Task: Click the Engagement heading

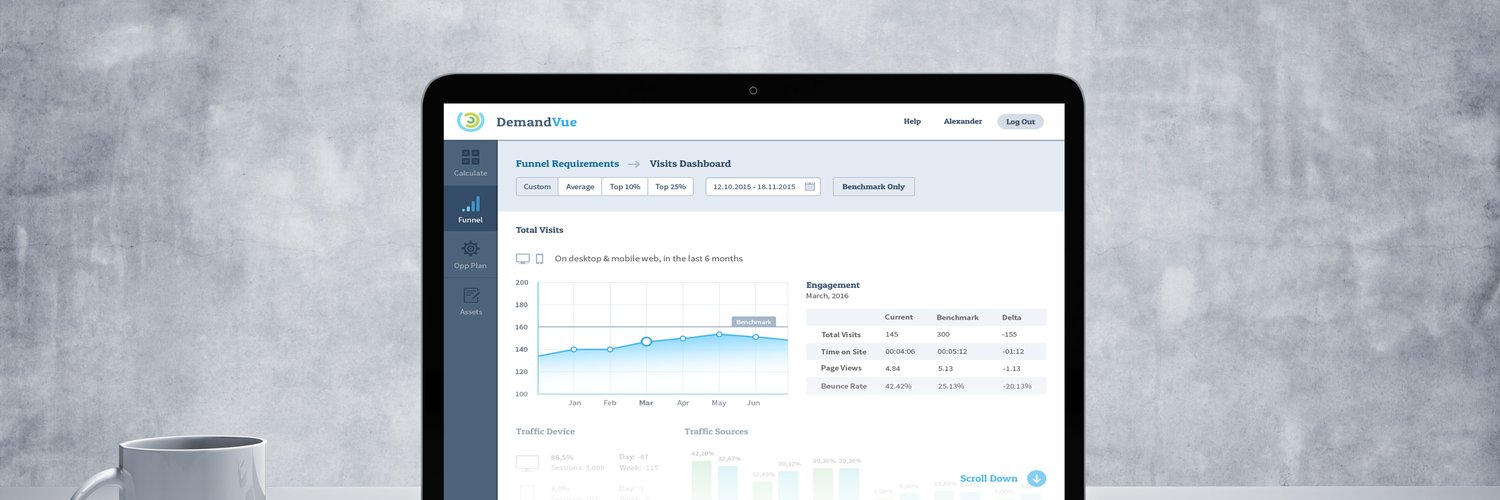Action: (x=833, y=285)
